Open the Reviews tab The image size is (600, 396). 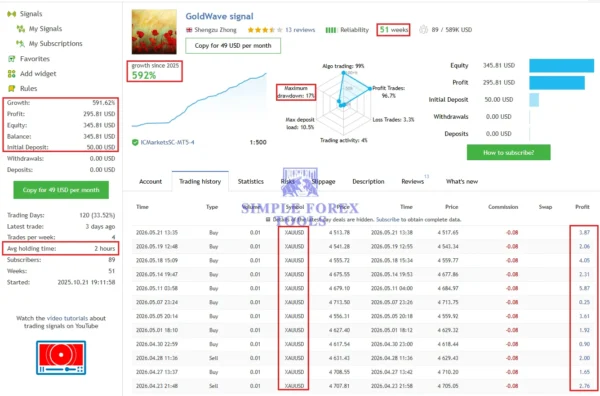pos(412,182)
